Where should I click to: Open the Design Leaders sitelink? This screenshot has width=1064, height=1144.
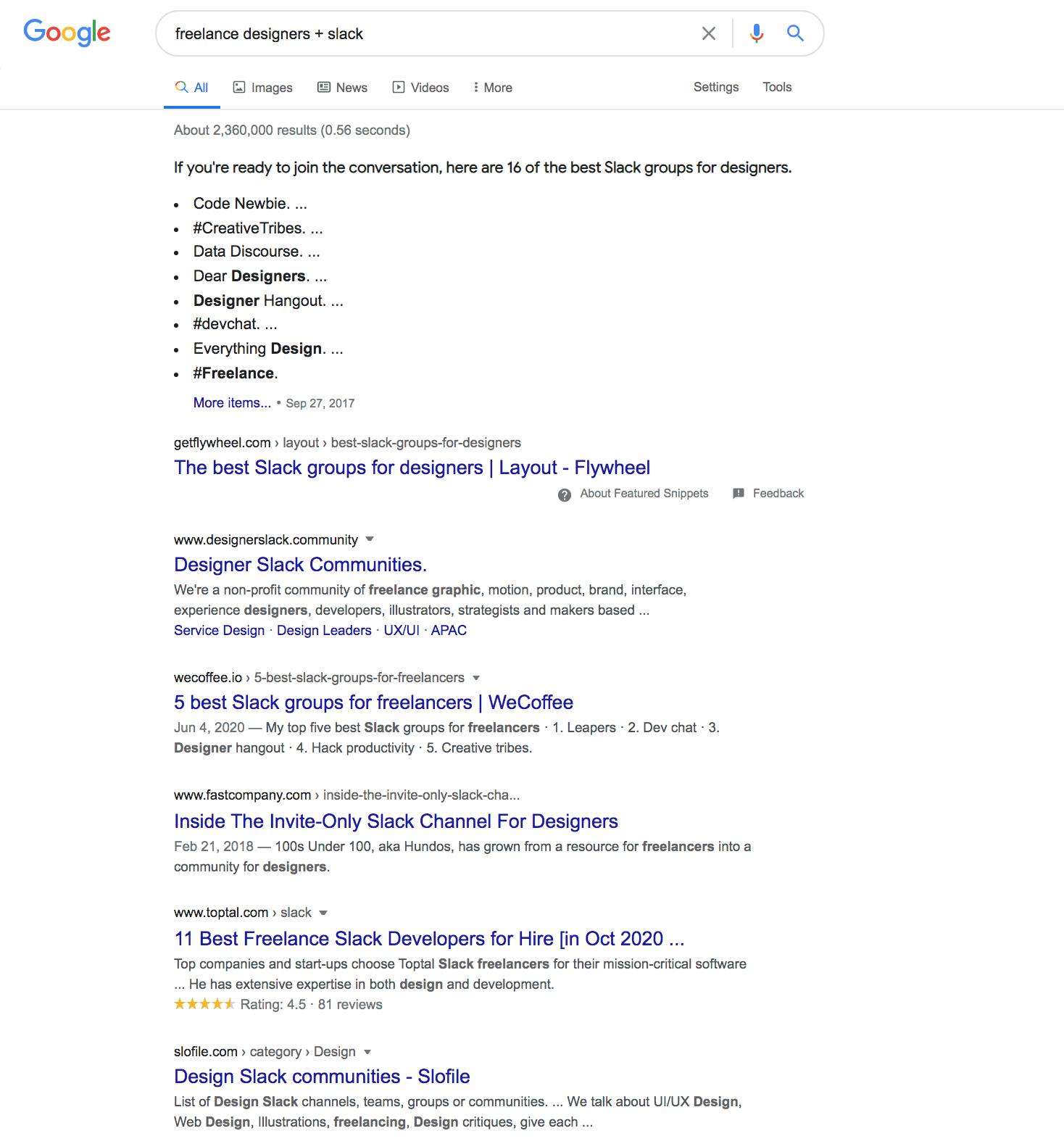tap(324, 631)
